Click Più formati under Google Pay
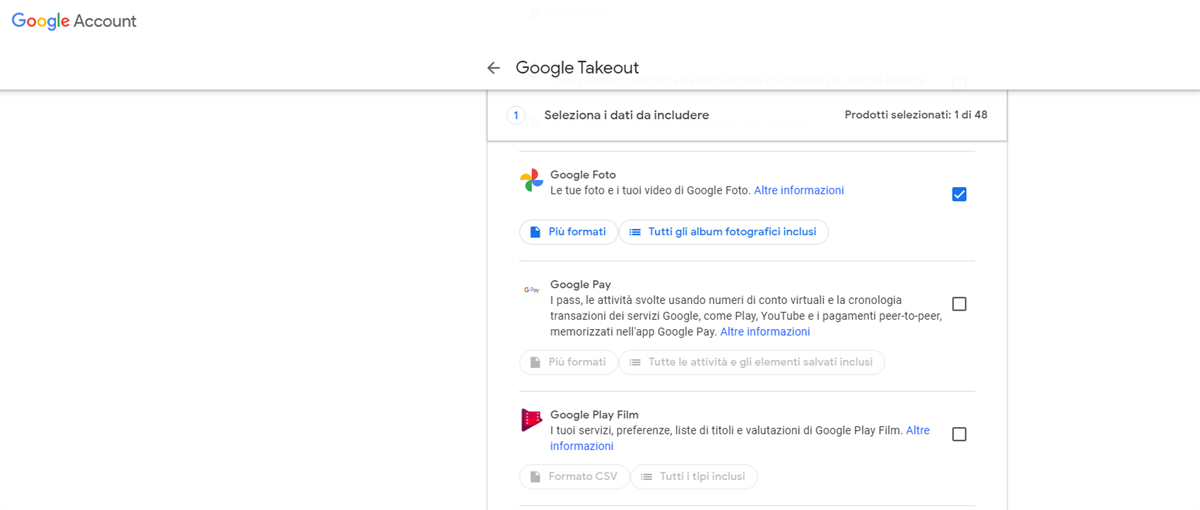 [x=567, y=362]
